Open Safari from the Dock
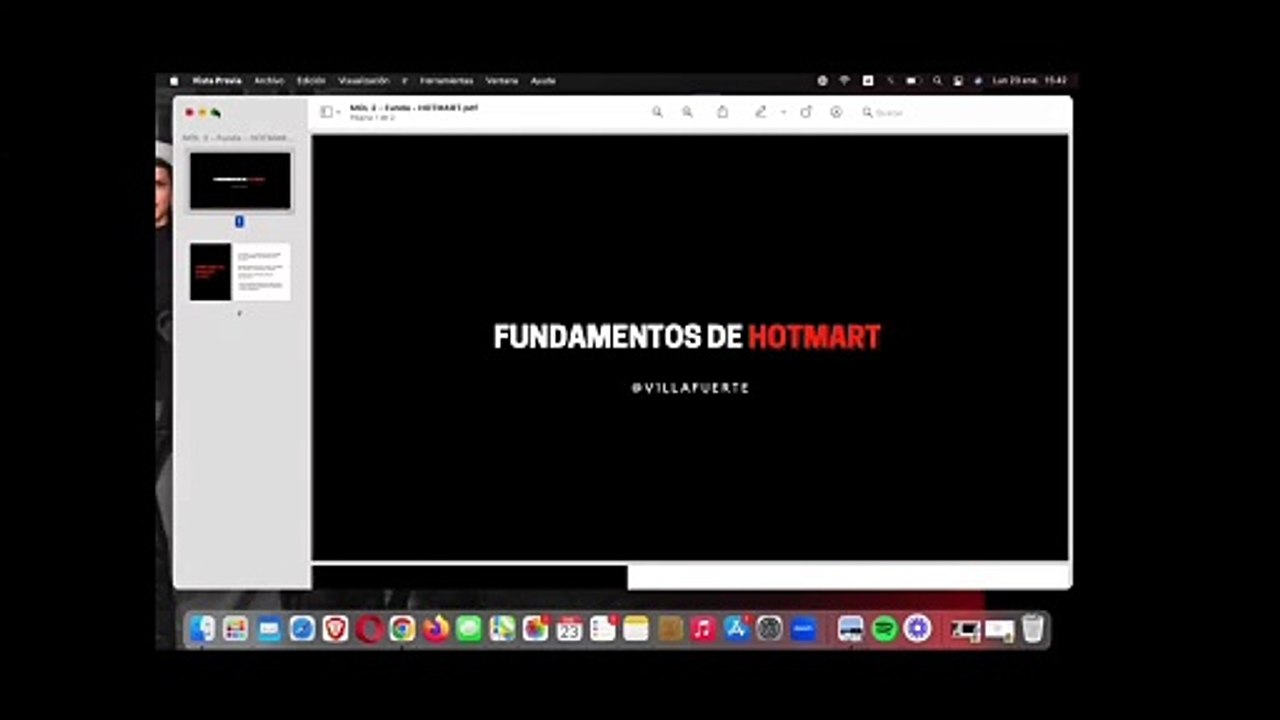 tap(302, 628)
